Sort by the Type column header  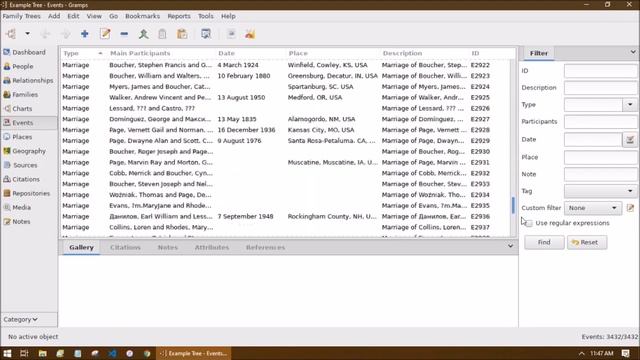(82, 53)
